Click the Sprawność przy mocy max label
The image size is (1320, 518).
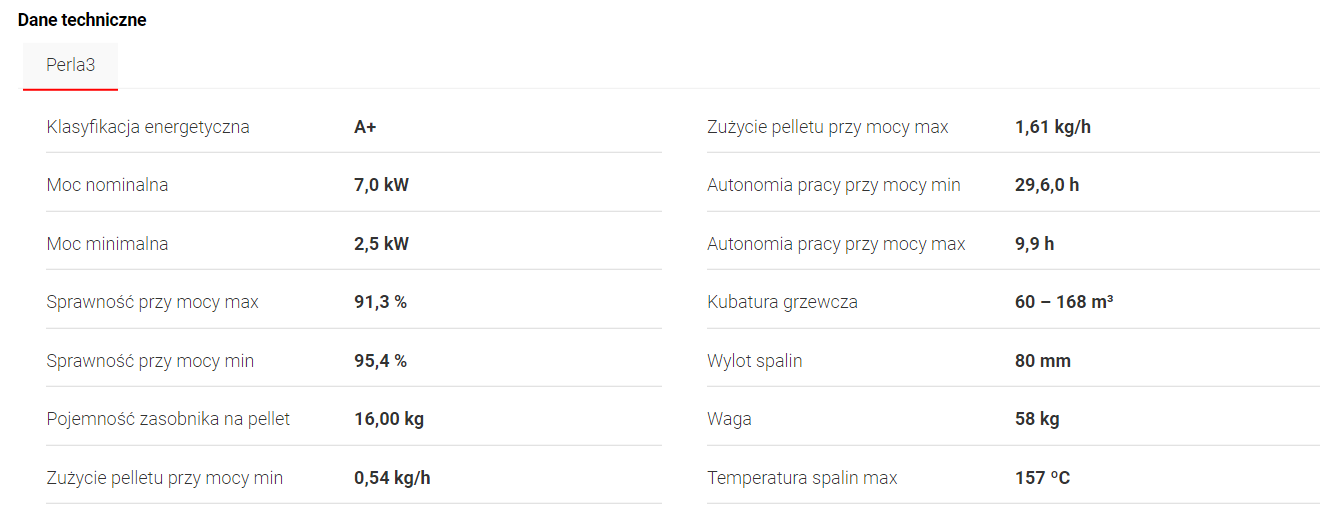pos(152,302)
